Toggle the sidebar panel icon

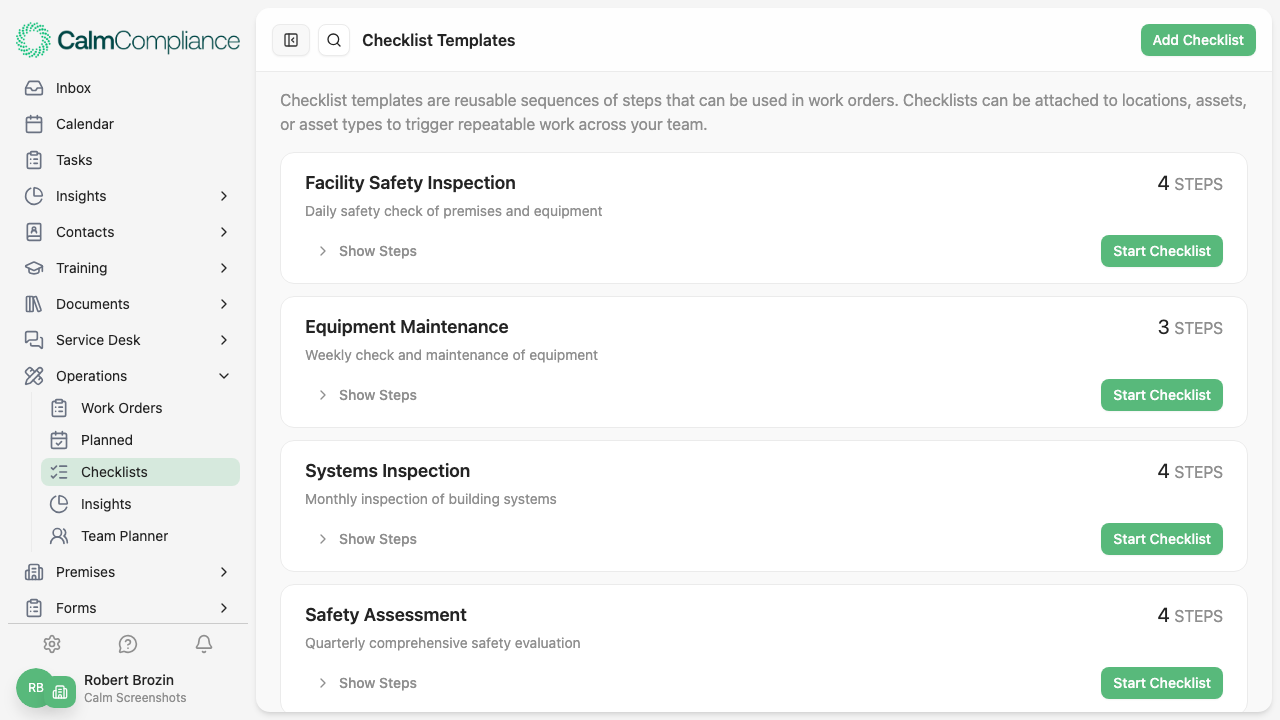tap(291, 40)
